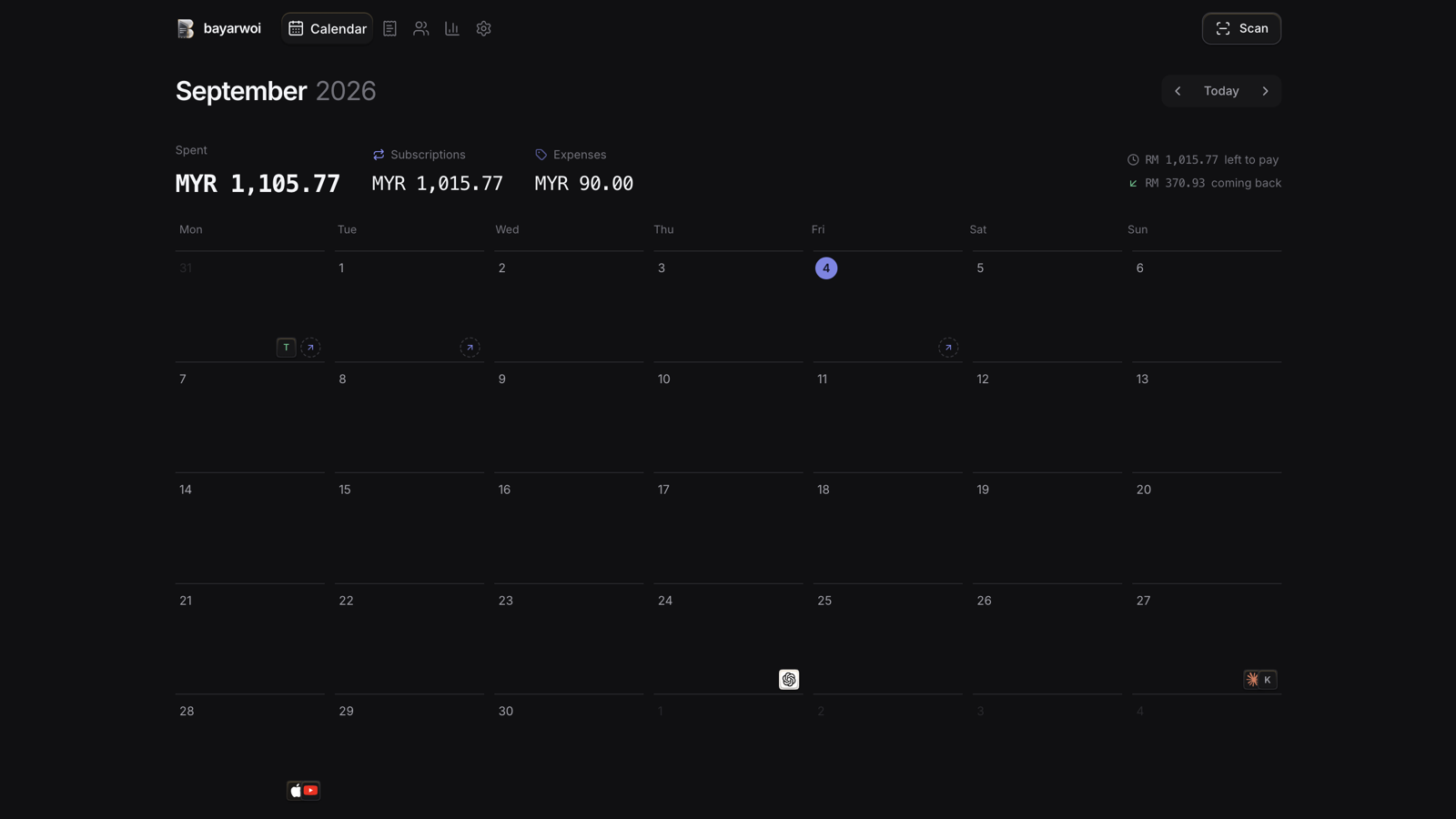
Task: Open the Calendar tab
Action: [328, 28]
